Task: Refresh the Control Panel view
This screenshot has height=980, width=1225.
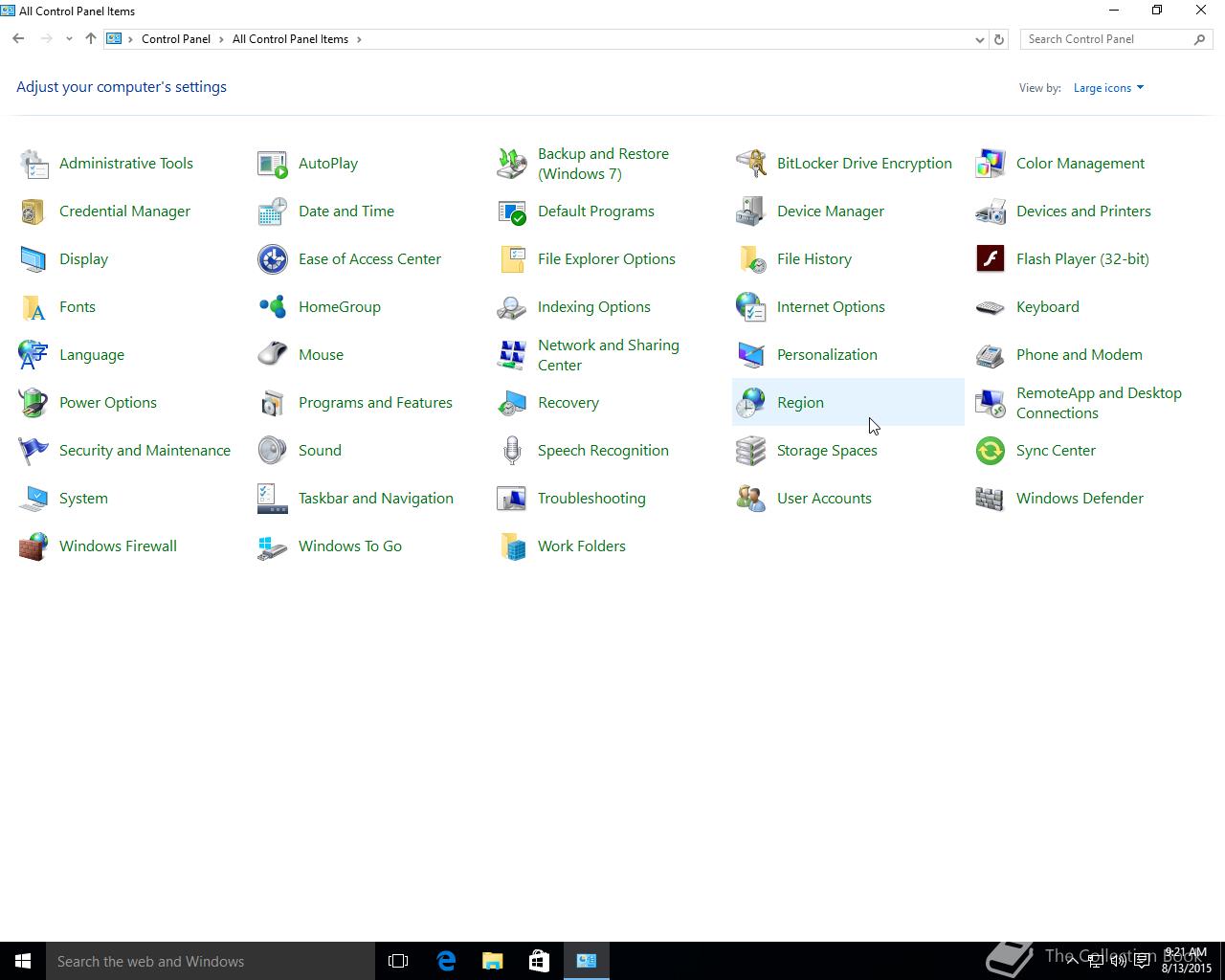Action: tap(999, 39)
